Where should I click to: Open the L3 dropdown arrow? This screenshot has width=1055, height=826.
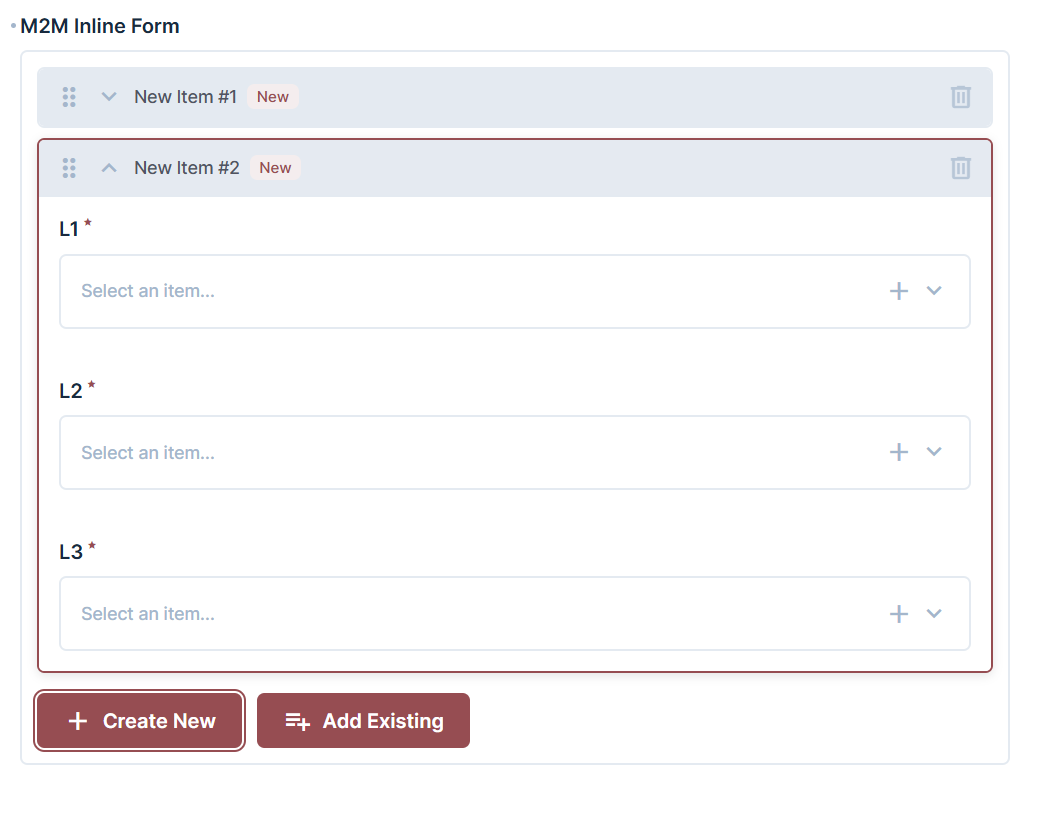pos(934,613)
